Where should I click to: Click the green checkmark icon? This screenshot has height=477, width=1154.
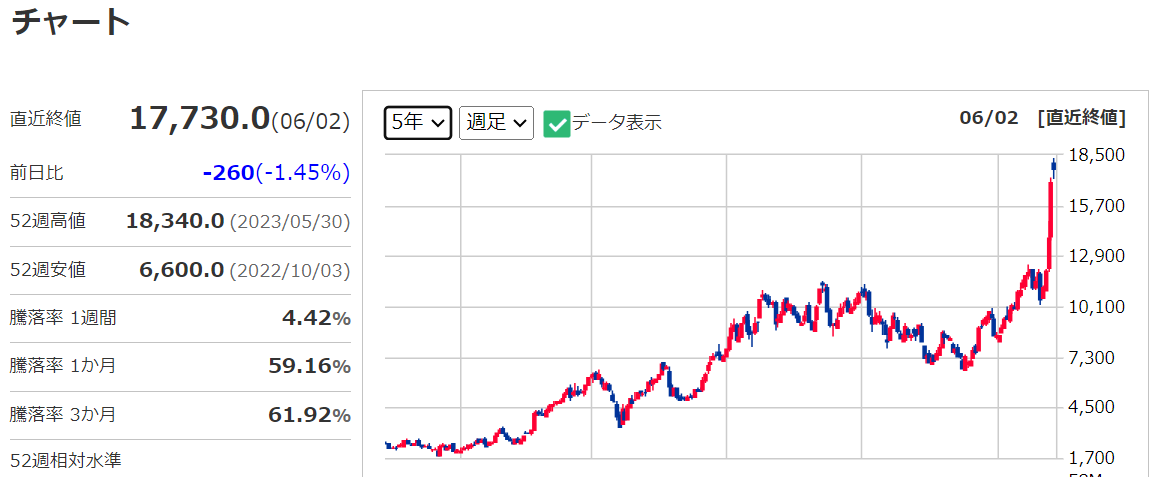click(557, 124)
